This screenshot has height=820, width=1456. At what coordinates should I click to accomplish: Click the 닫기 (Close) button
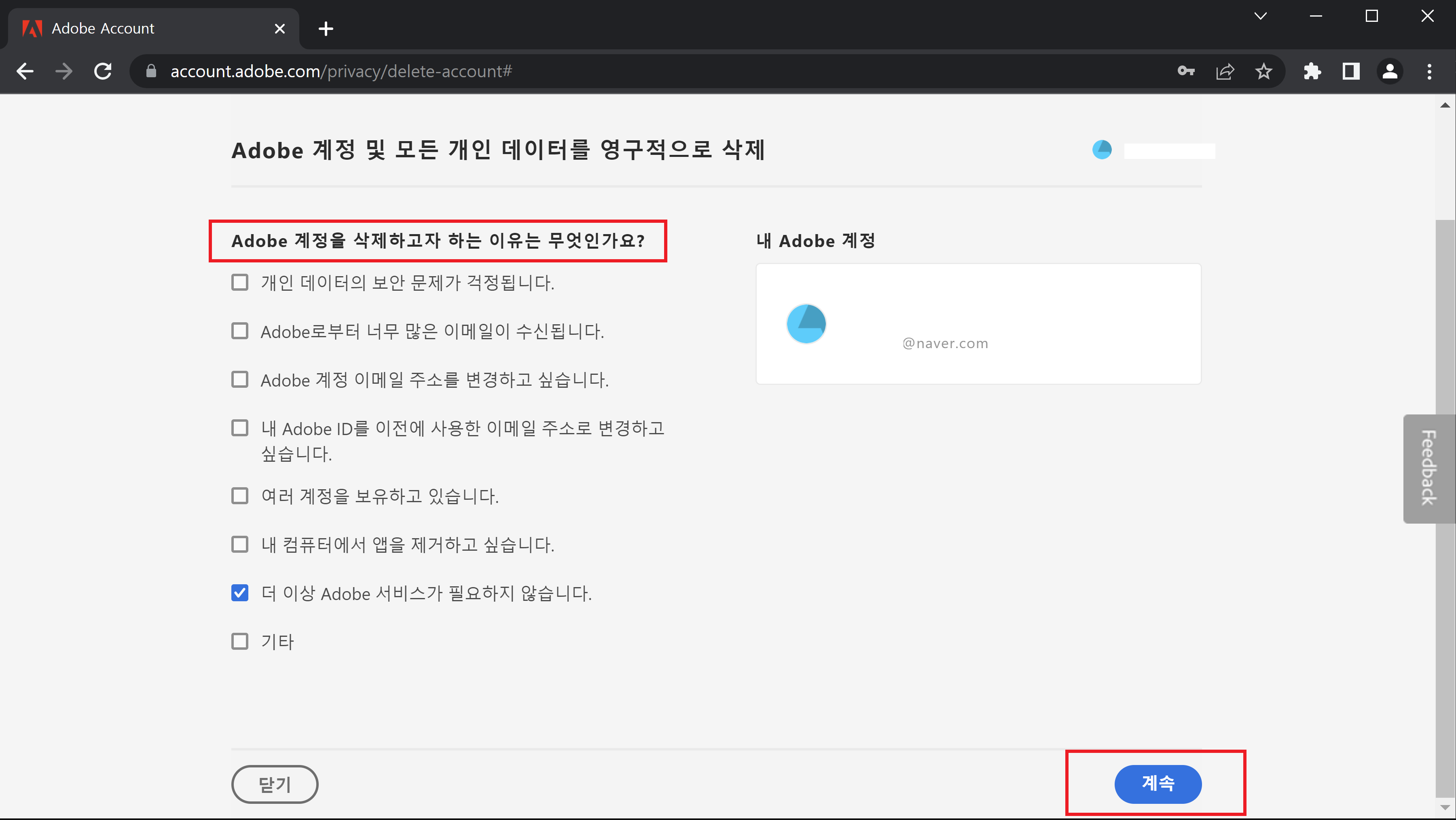coord(274,784)
